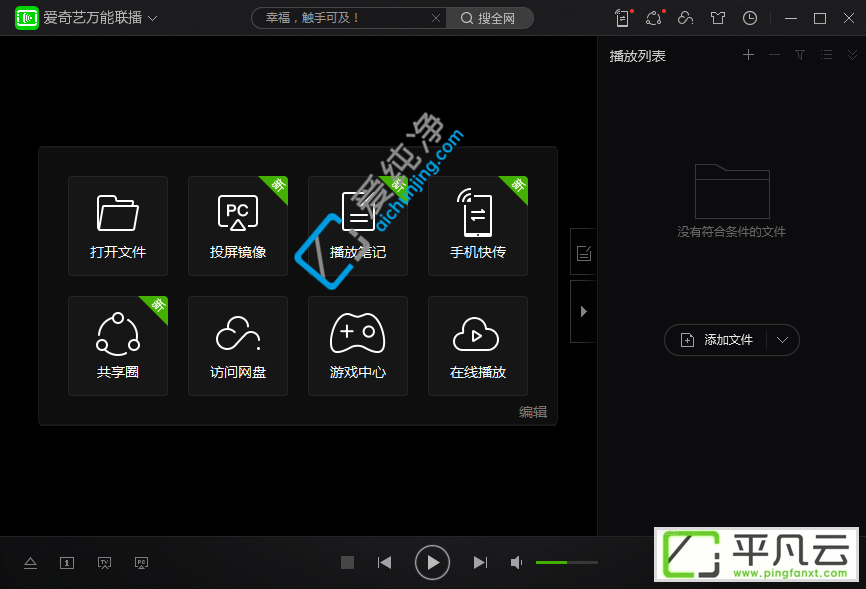Click the 添加文件 button
This screenshot has height=589, width=866.
tap(716, 340)
